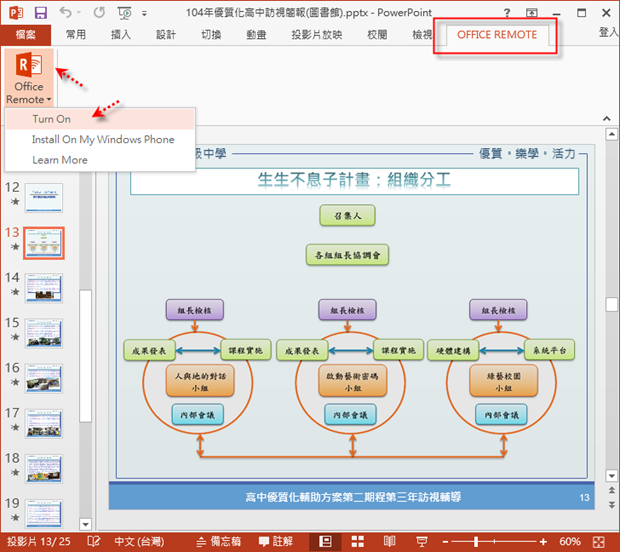Open Ribbon Display Options icon
The width and height of the screenshot is (620, 552).
click(x=532, y=13)
